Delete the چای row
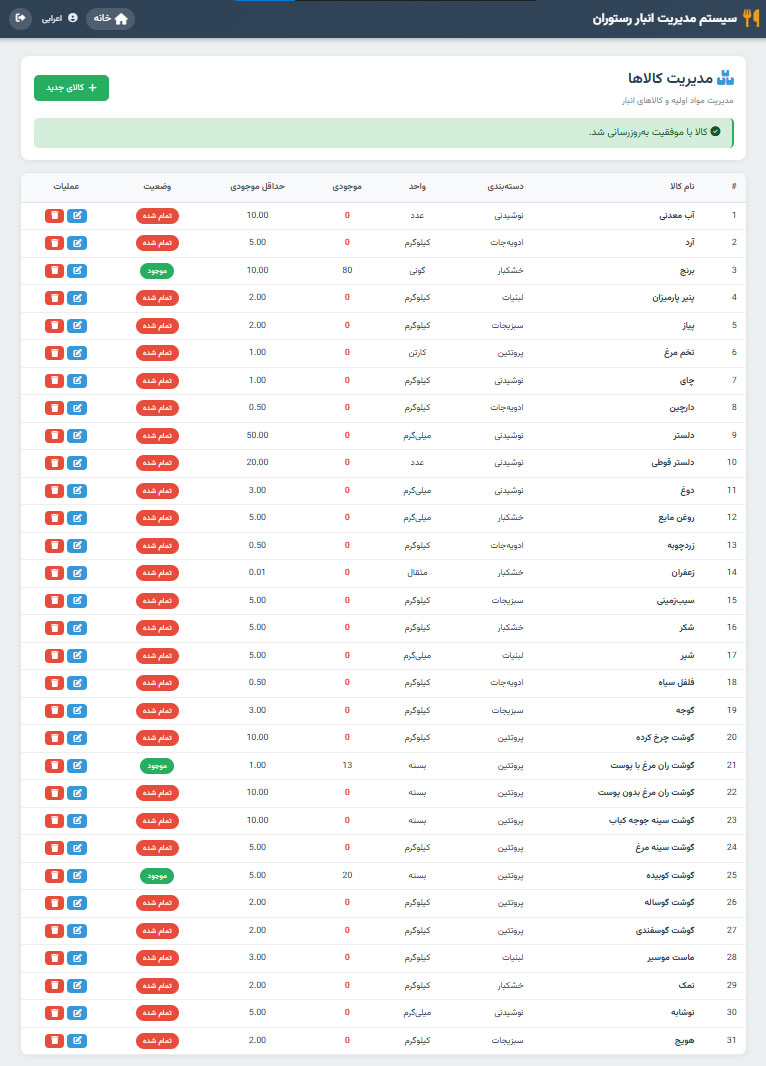The width and height of the screenshot is (766, 1066). point(54,381)
